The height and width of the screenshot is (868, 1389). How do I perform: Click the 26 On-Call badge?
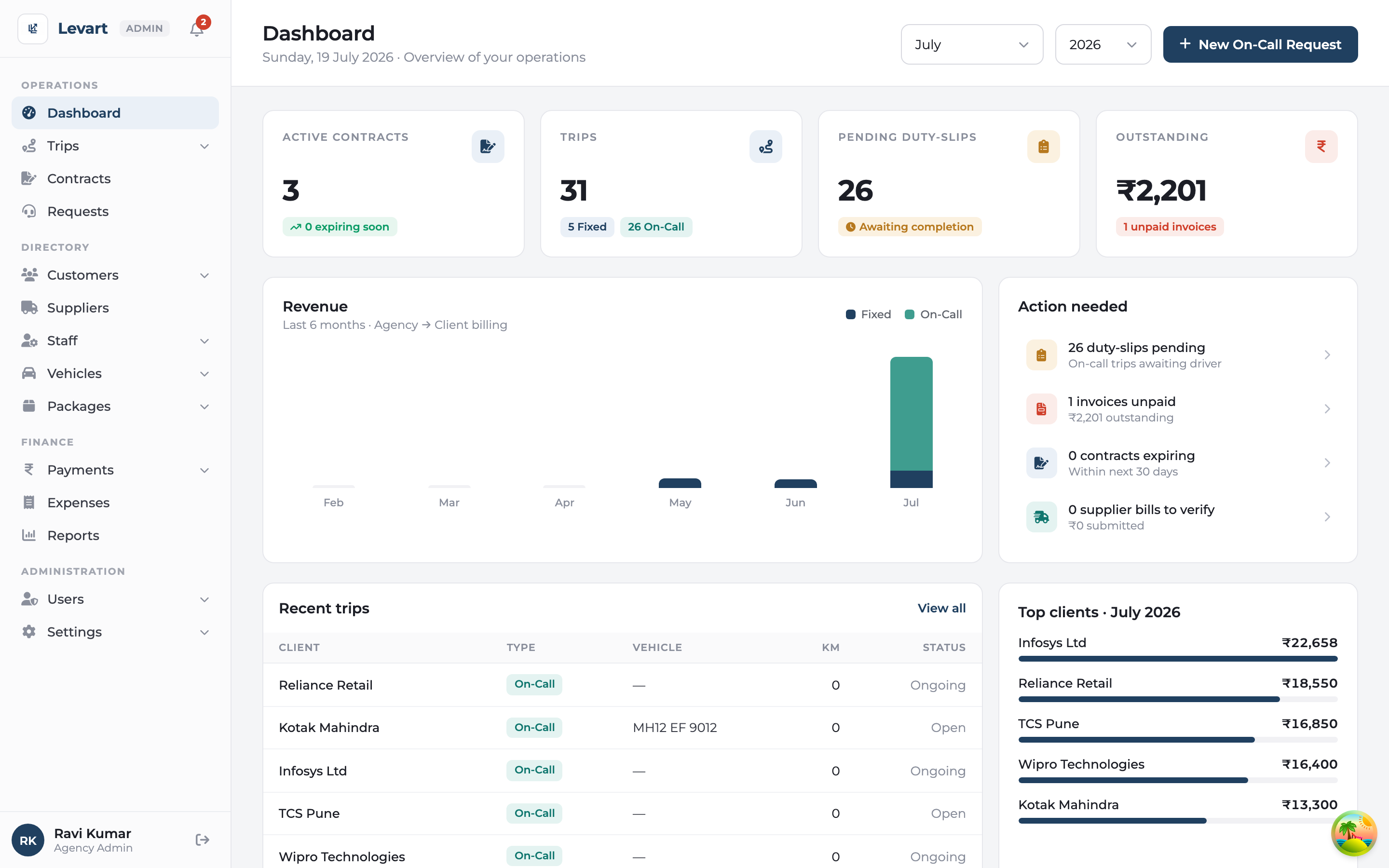point(656,227)
